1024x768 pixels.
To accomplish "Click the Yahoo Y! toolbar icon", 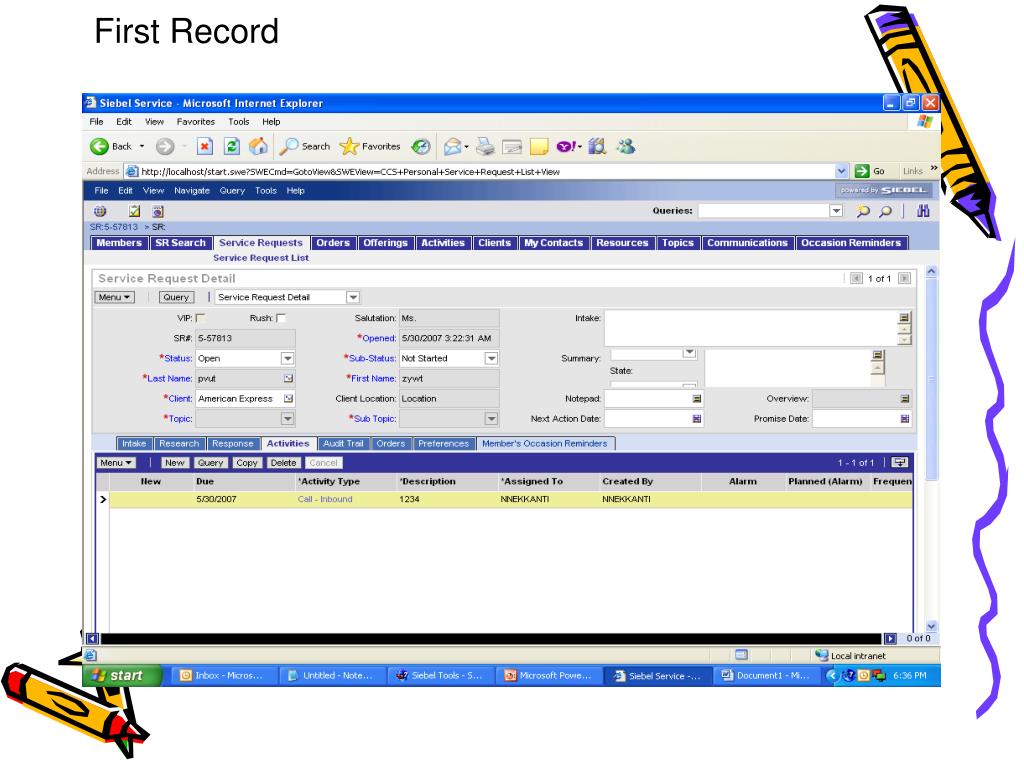I will tap(567, 146).
